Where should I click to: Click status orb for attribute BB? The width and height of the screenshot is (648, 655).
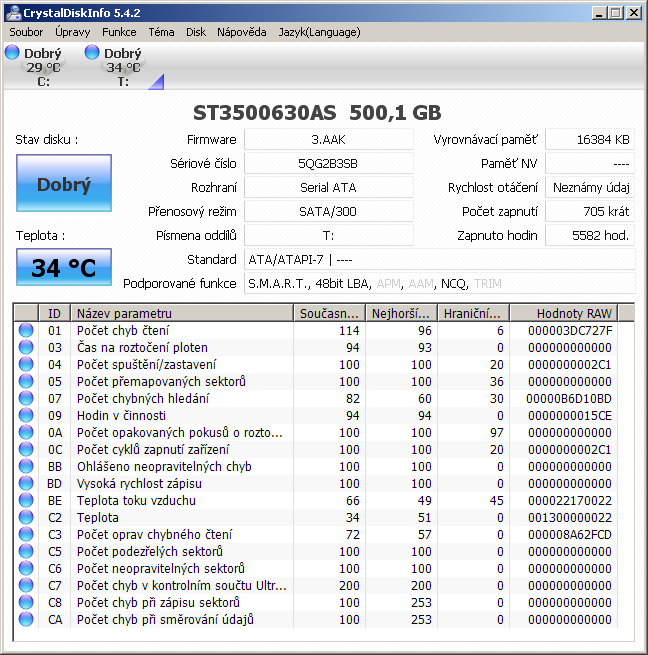26,466
